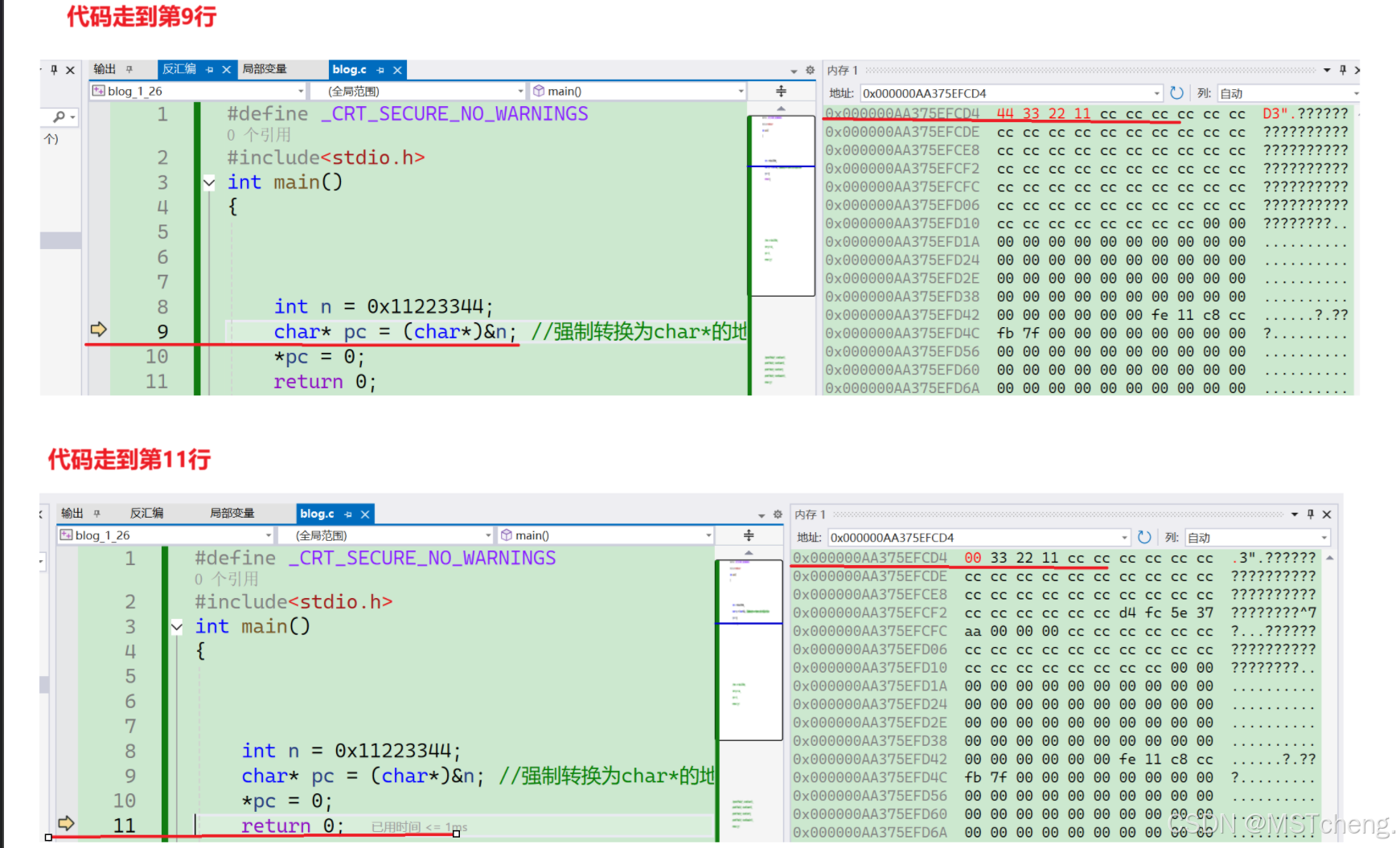Click the minimap scrollbar thumb in the upper editor
Viewport: 1400px width, 848px height.
pyautogui.click(x=782, y=206)
